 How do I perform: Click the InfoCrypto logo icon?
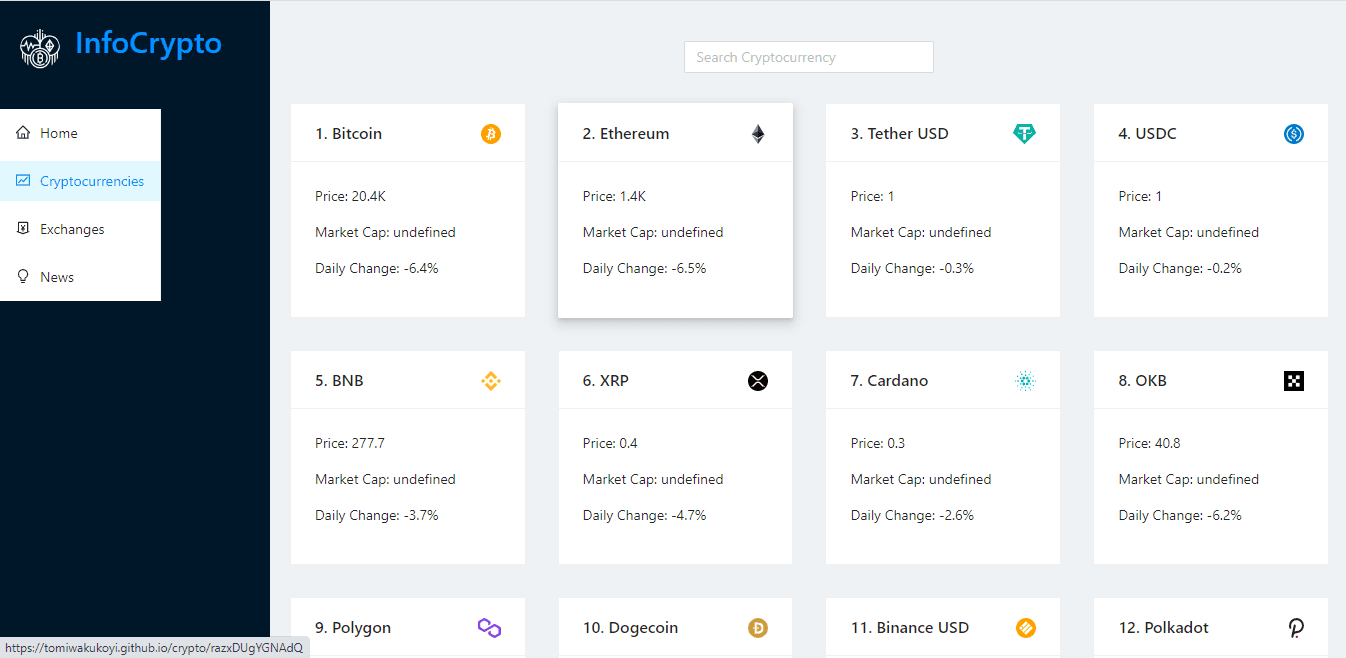[40, 48]
